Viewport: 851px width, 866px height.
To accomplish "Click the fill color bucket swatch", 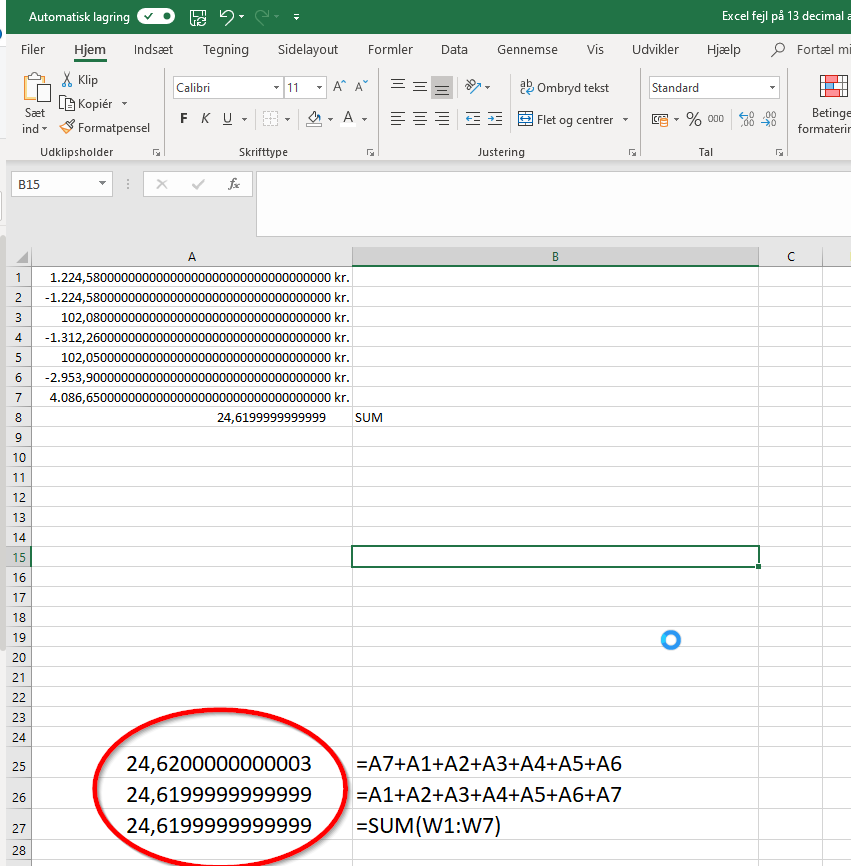I will point(314,119).
